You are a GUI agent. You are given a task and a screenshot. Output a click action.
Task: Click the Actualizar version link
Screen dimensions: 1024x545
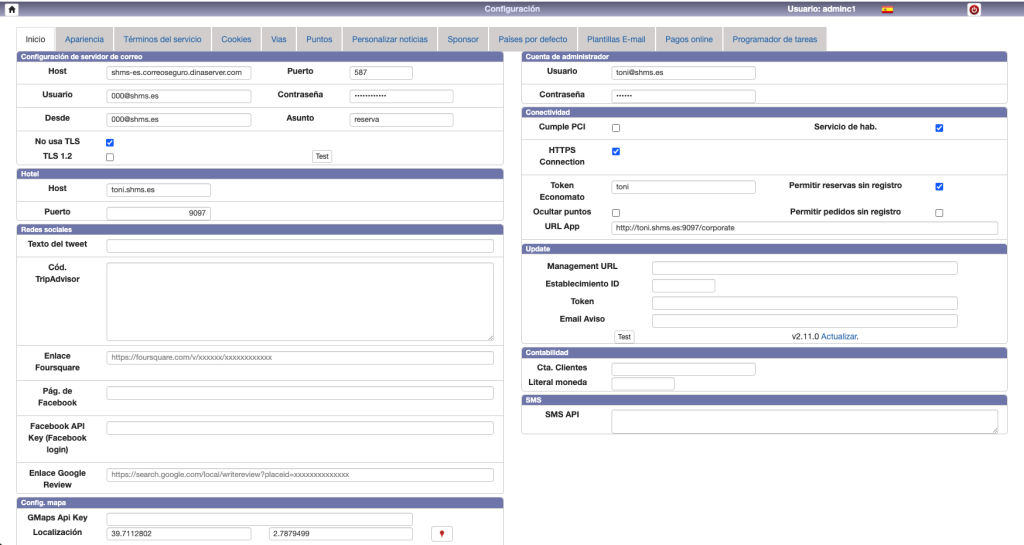click(x=839, y=337)
